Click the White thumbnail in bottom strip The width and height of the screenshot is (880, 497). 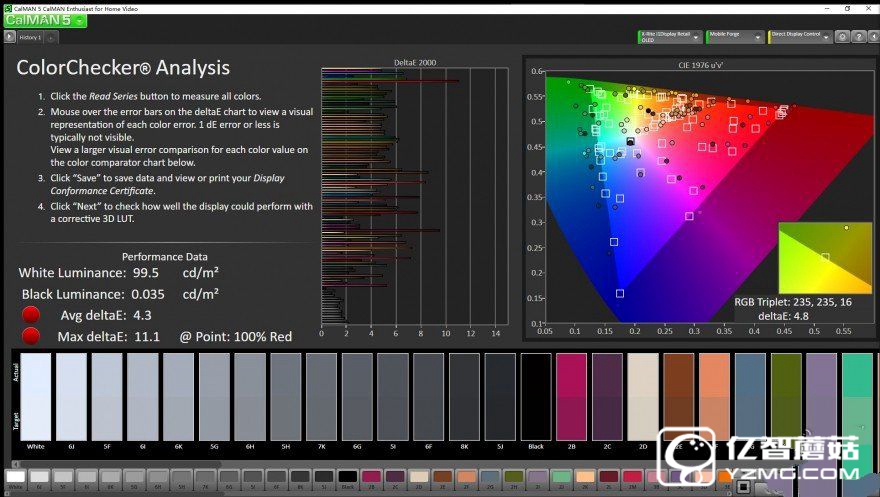[15, 478]
